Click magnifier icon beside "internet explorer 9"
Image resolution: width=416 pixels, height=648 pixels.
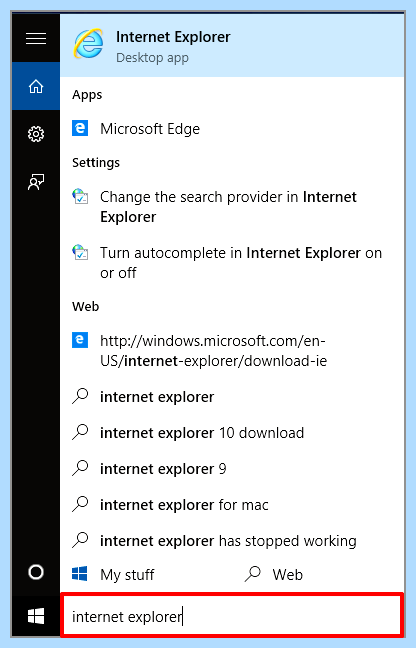click(80, 468)
